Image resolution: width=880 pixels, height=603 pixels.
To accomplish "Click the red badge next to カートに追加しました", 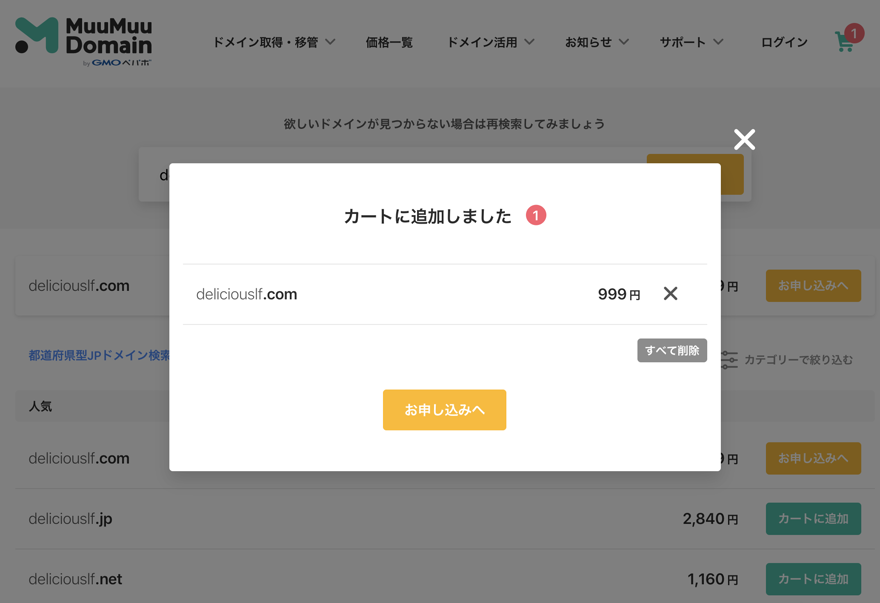I will (536, 214).
